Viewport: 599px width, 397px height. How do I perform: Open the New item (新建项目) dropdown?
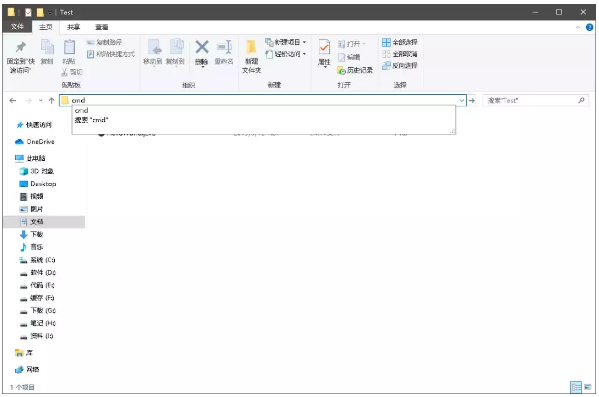click(285, 42)
